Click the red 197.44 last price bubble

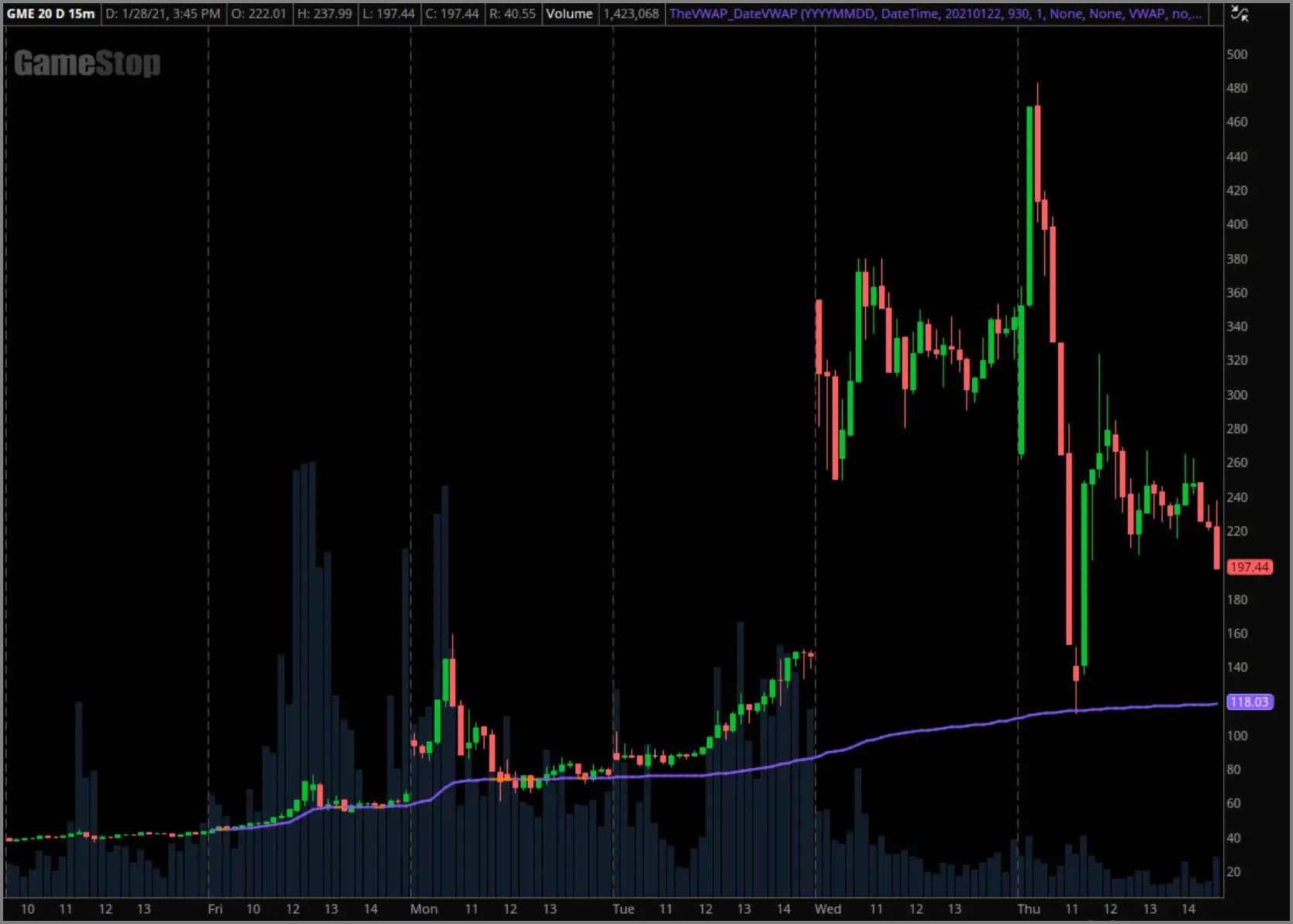click(x=1250, y=567)
